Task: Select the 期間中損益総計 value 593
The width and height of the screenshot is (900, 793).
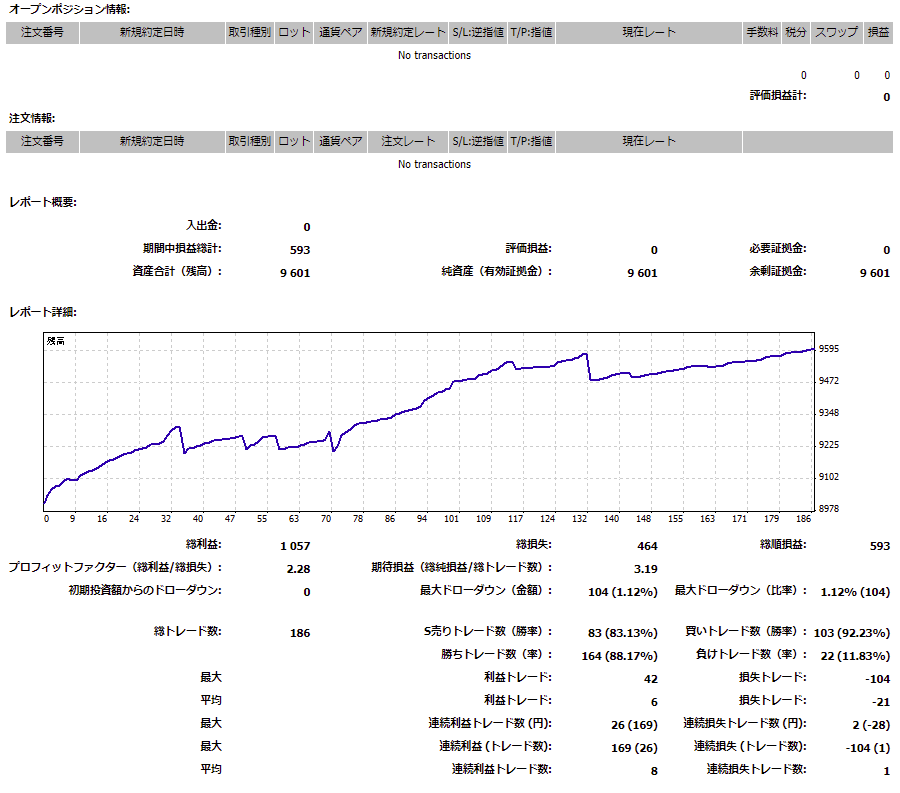Action: (x=300, y=250)
